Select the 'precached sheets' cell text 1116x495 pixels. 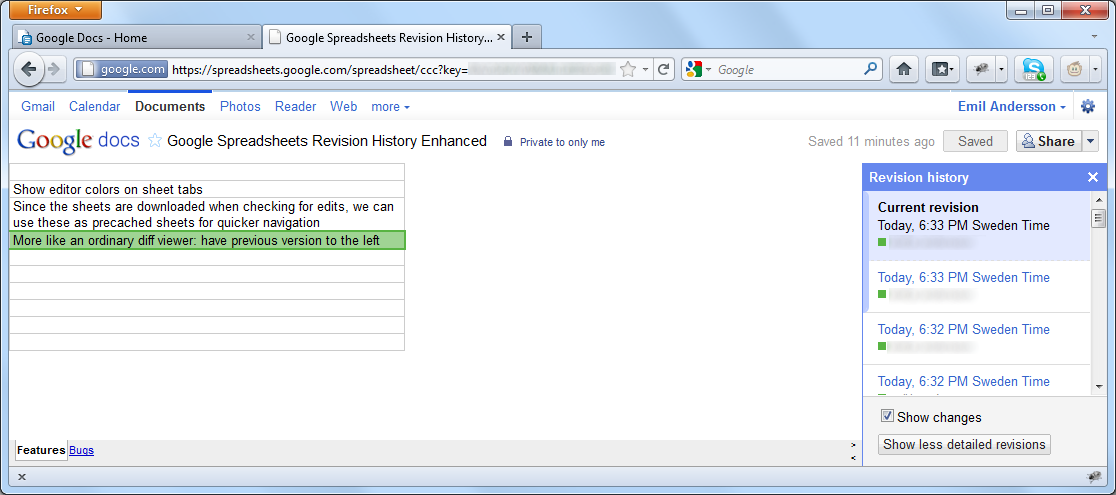pyautogui.click(x=207, y=214)
